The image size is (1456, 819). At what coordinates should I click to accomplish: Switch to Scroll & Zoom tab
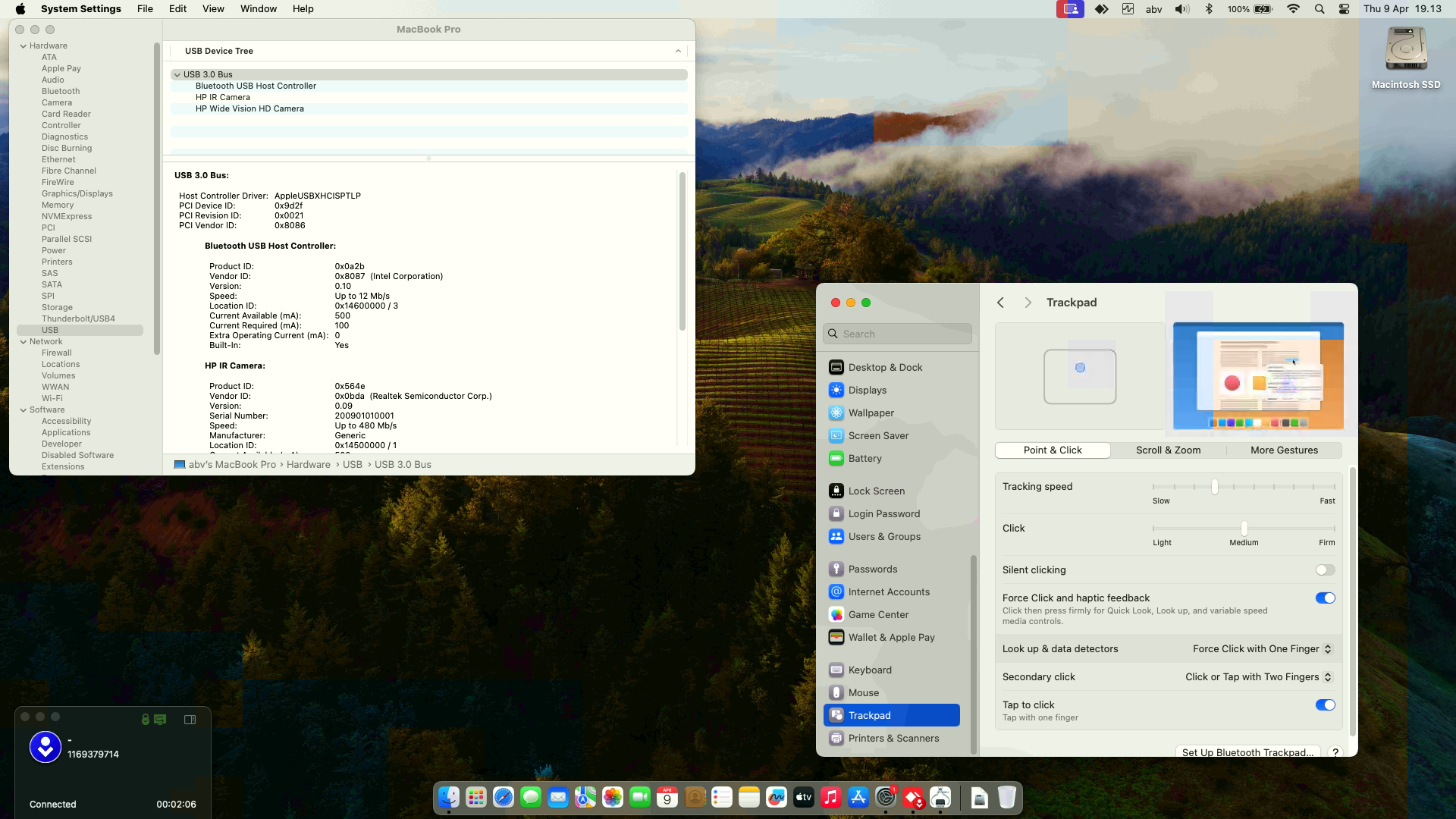pos(1168,450)
